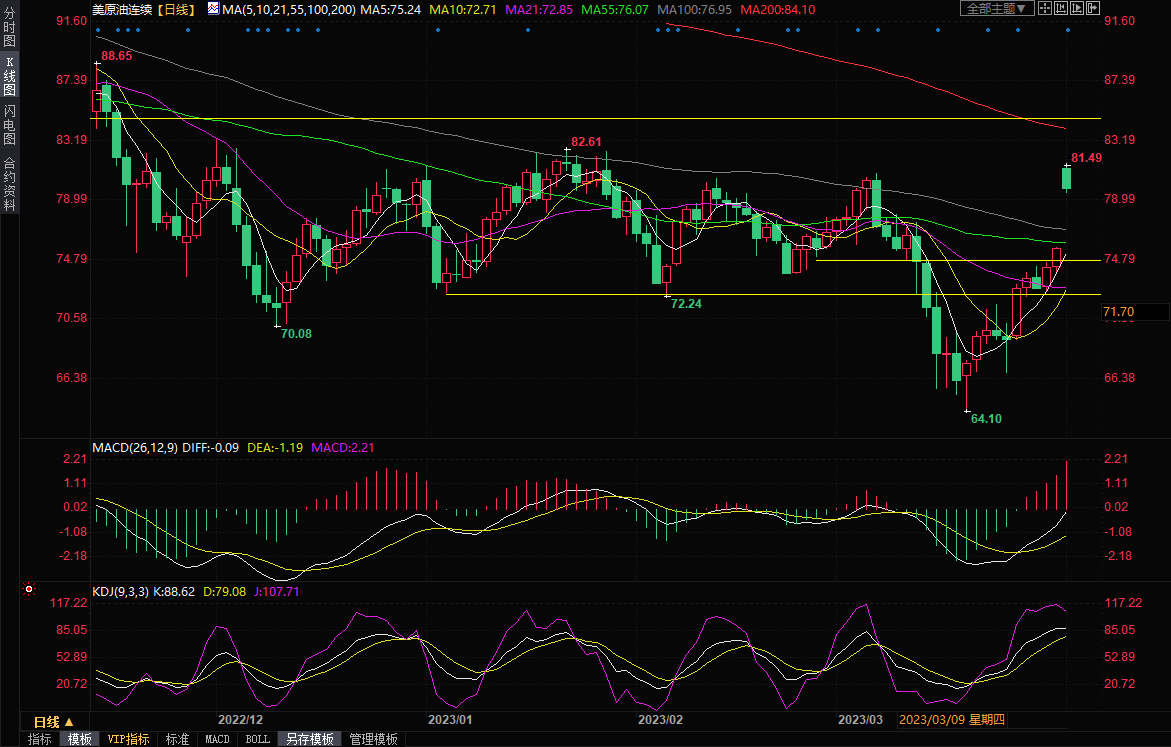Click the chart playback icon at top right

pos(1077,8)
